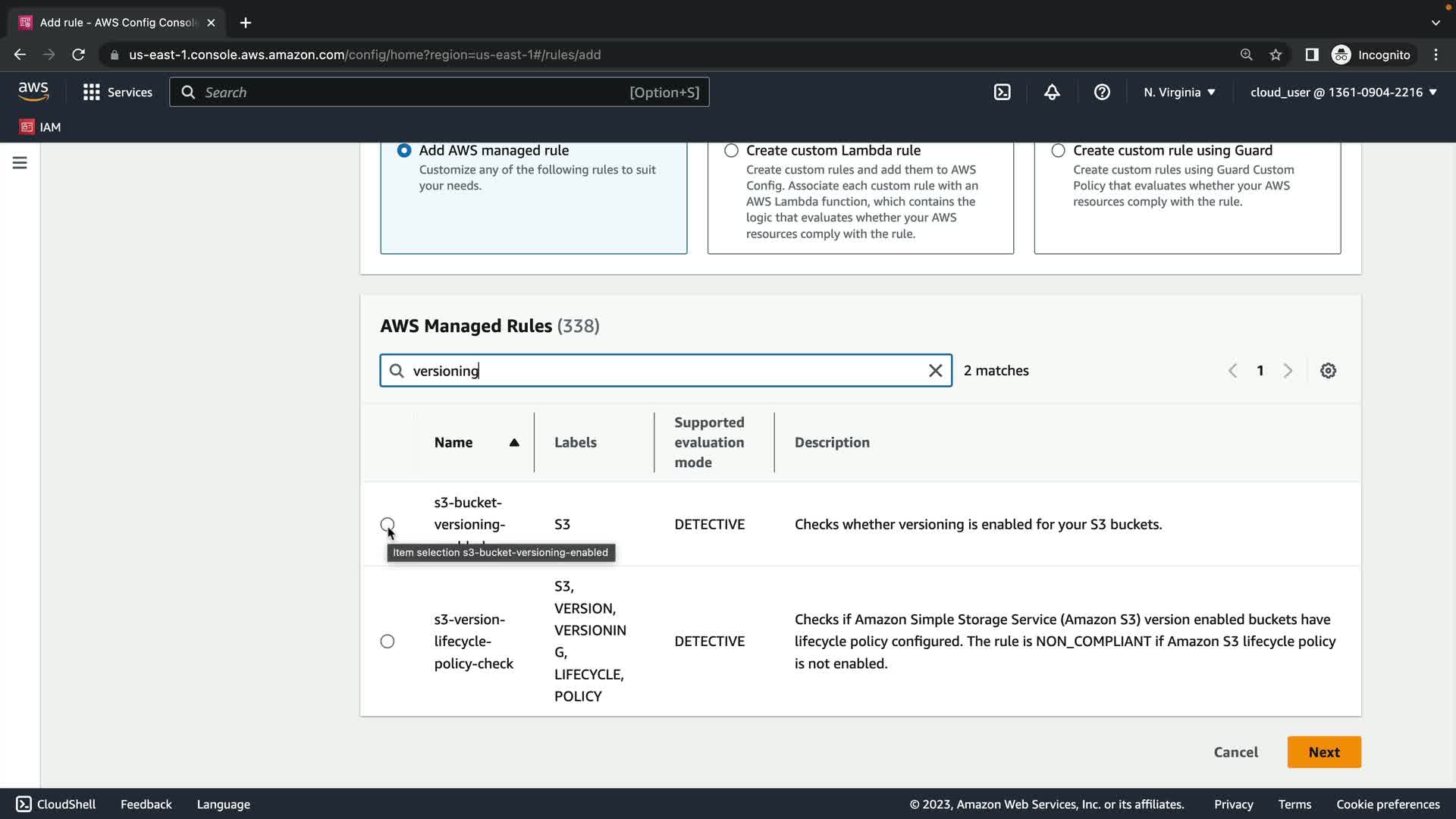Go to AWS console home logo
Viewport: 1456px width, 819px height.
33,92
